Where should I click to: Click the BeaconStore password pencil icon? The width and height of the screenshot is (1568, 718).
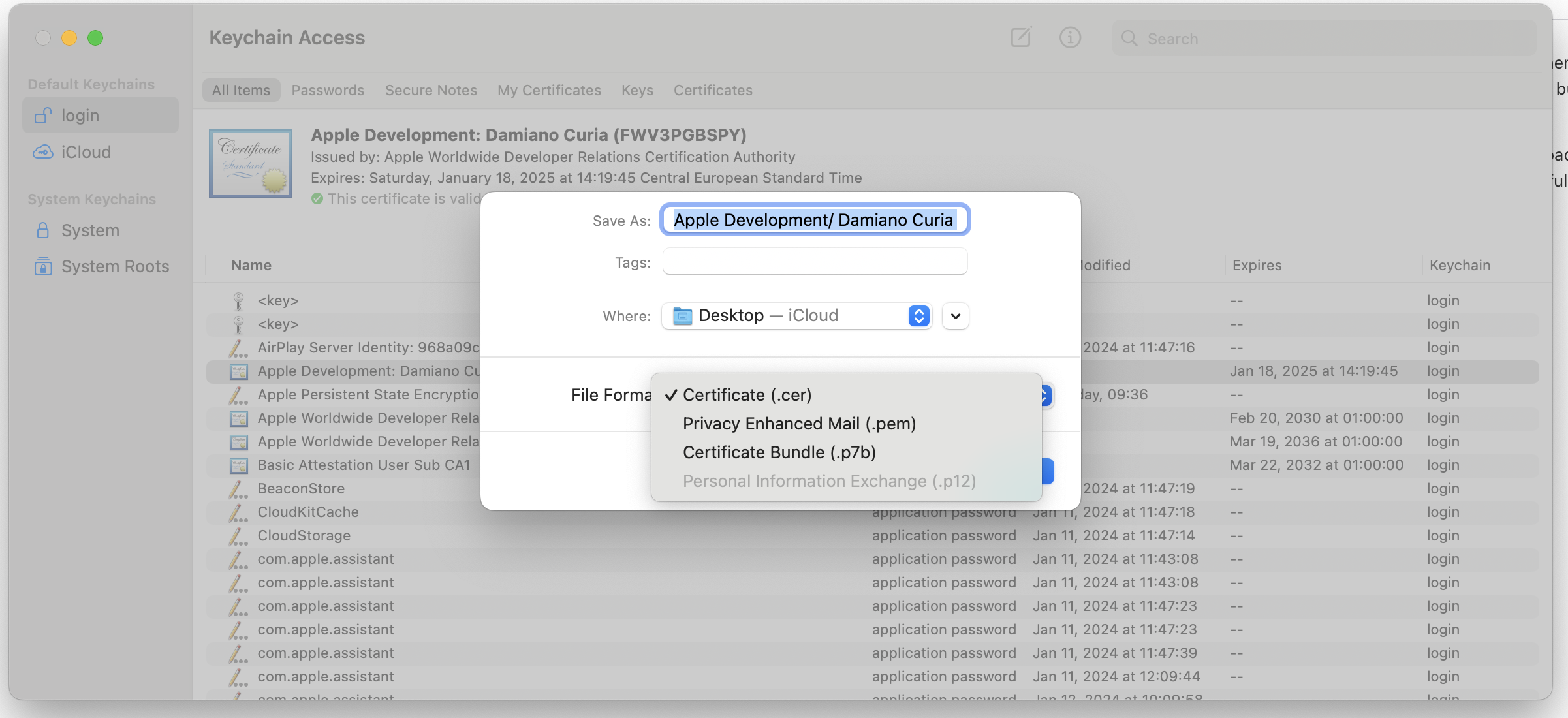click(x=238, y=489)
